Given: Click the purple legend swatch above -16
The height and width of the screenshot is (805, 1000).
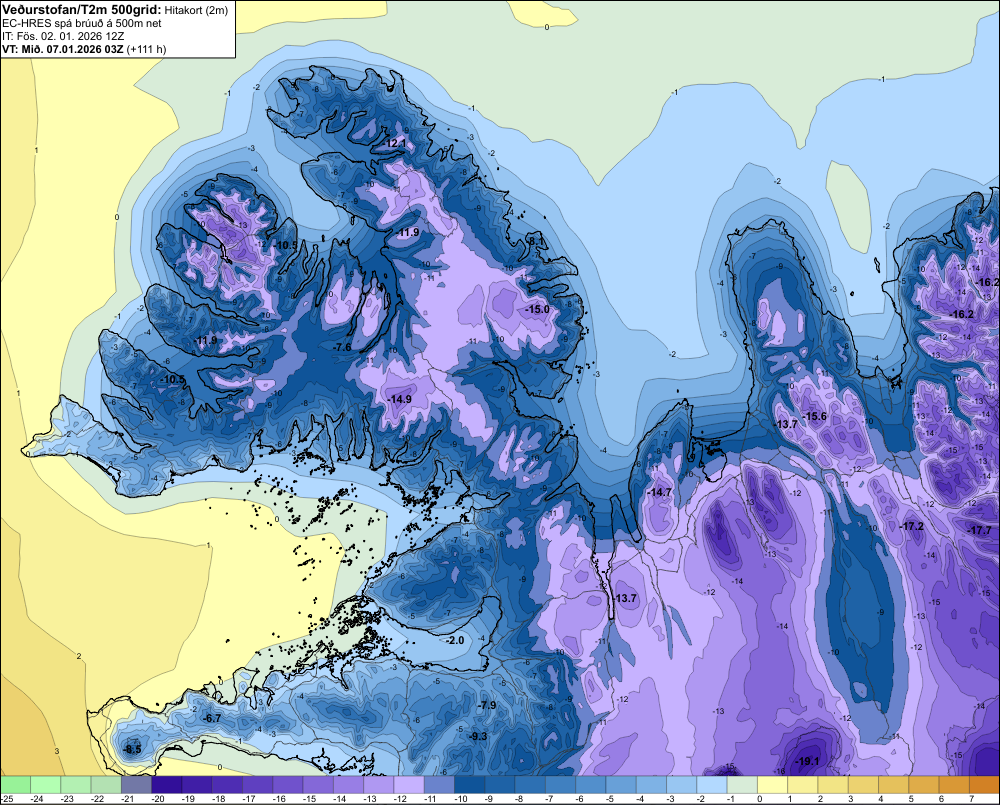Looking at the screenshot, I should (288, 784).
